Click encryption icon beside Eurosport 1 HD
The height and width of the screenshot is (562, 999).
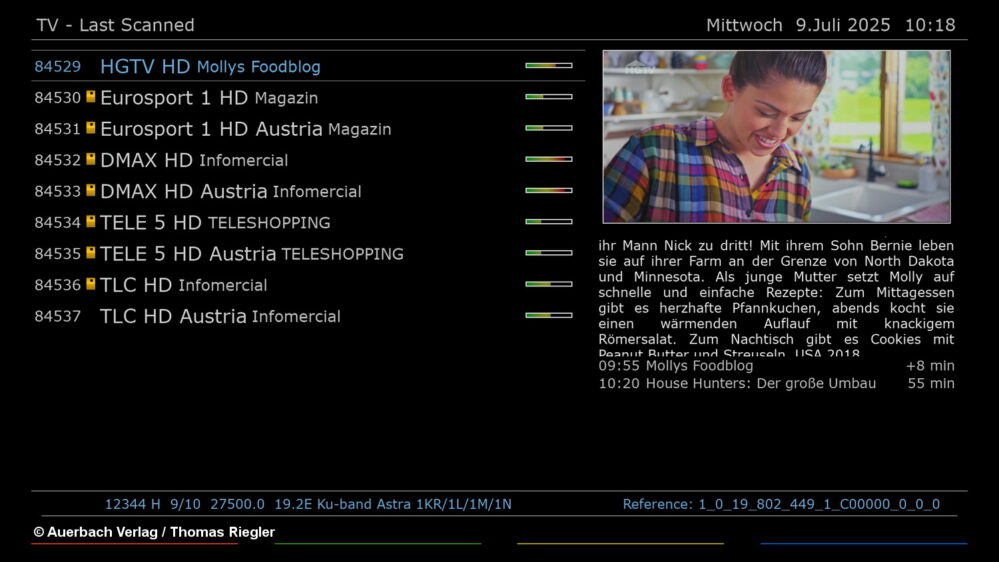[x=90, y=96]
